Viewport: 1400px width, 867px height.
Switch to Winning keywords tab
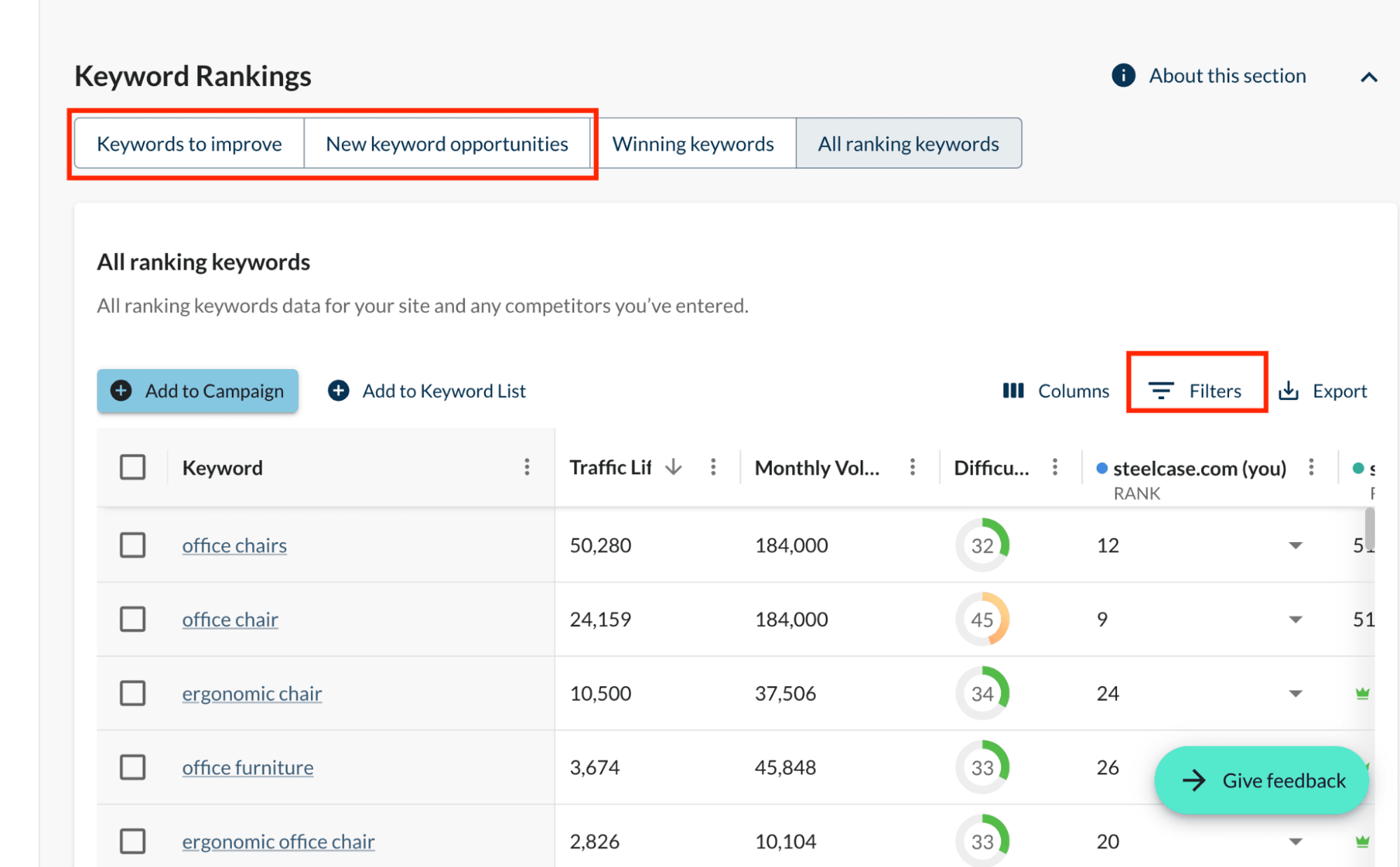(x=693, y=144)
